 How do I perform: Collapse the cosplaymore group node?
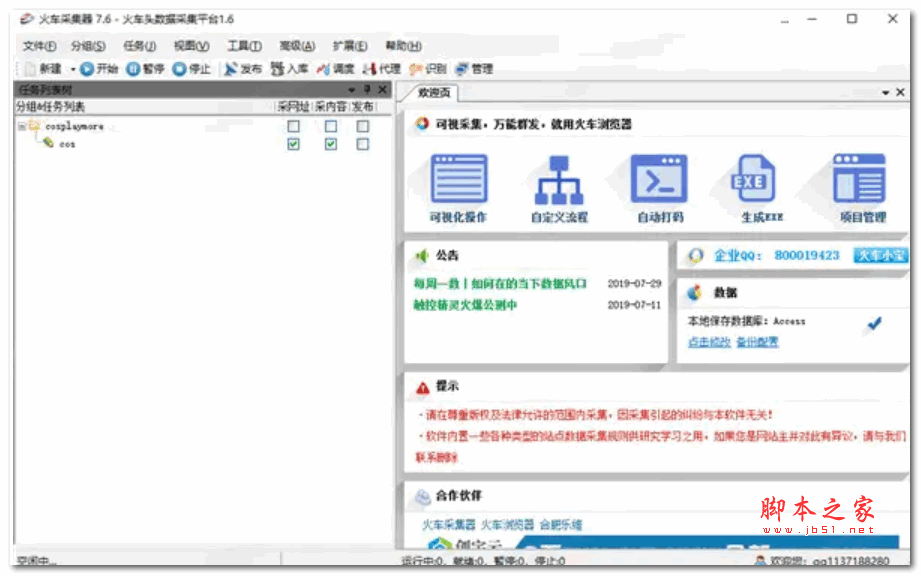22,126
